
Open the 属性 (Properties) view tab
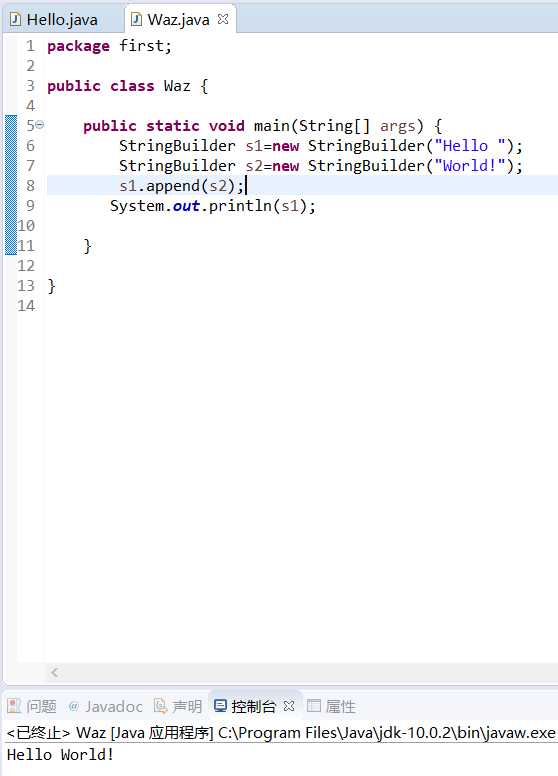(331, 706)
